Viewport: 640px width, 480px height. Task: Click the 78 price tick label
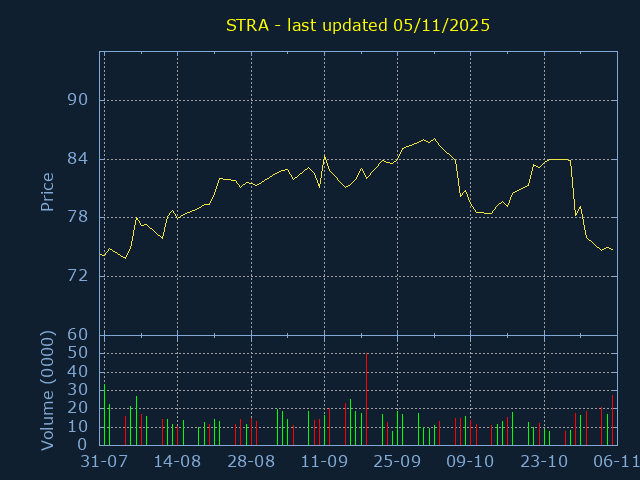pyautogui.click(x=78, y=217)
